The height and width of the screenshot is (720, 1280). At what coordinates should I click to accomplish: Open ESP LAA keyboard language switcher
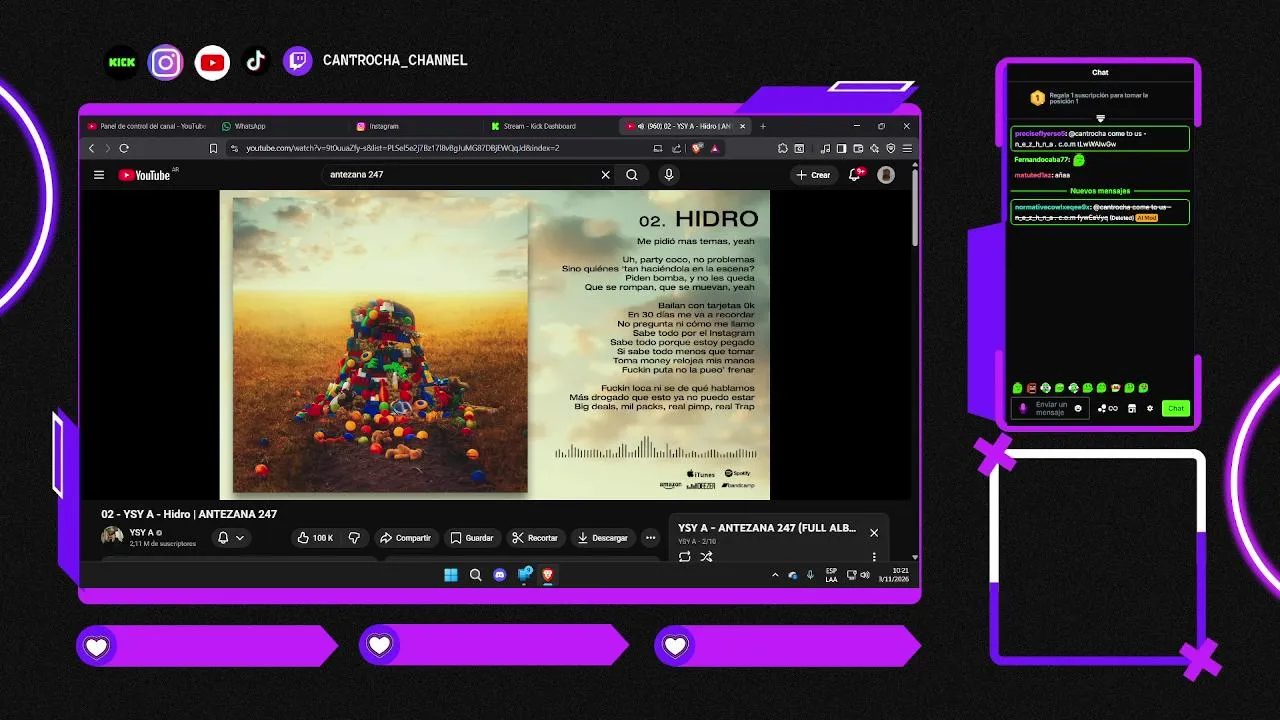[831, 575]
